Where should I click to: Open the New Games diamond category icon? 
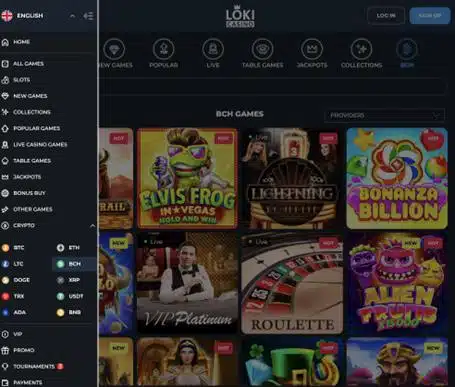[114, 49]
